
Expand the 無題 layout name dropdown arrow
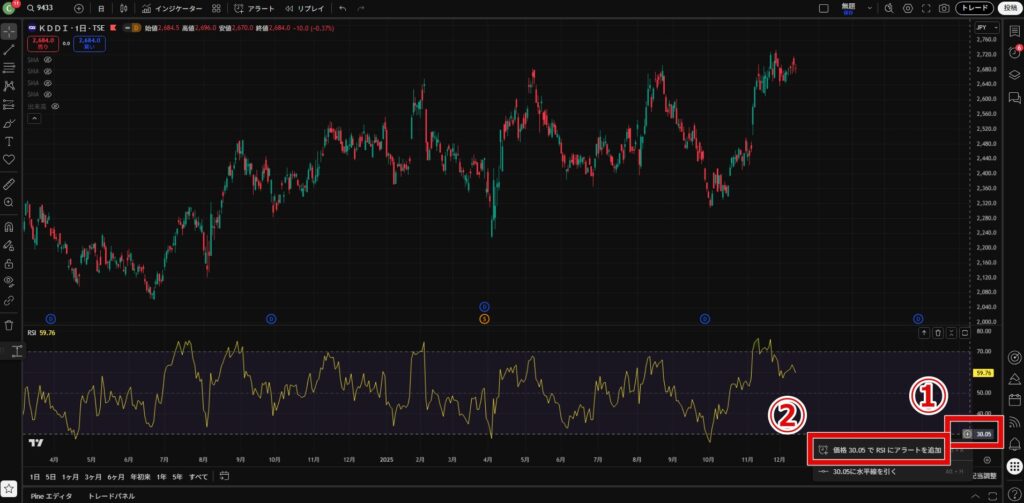click(870, 8)
